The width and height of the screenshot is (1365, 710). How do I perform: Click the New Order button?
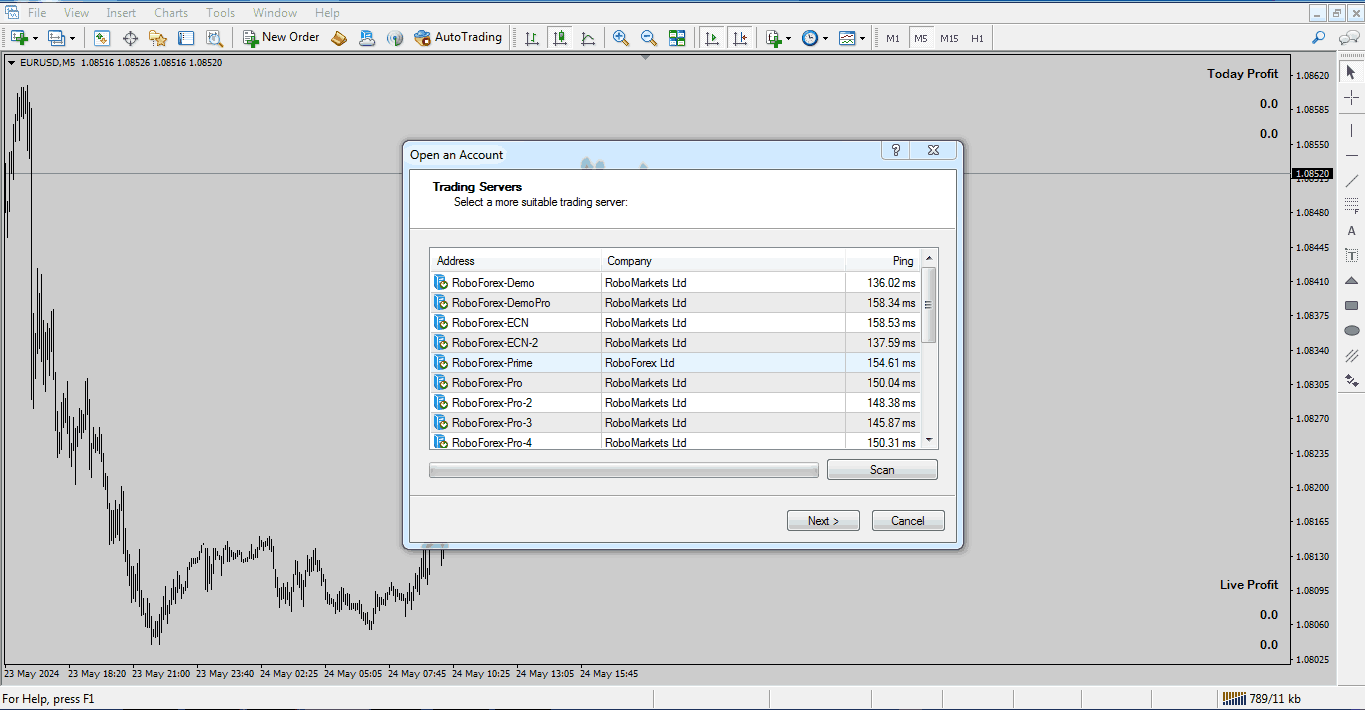[x=281, y=38]
